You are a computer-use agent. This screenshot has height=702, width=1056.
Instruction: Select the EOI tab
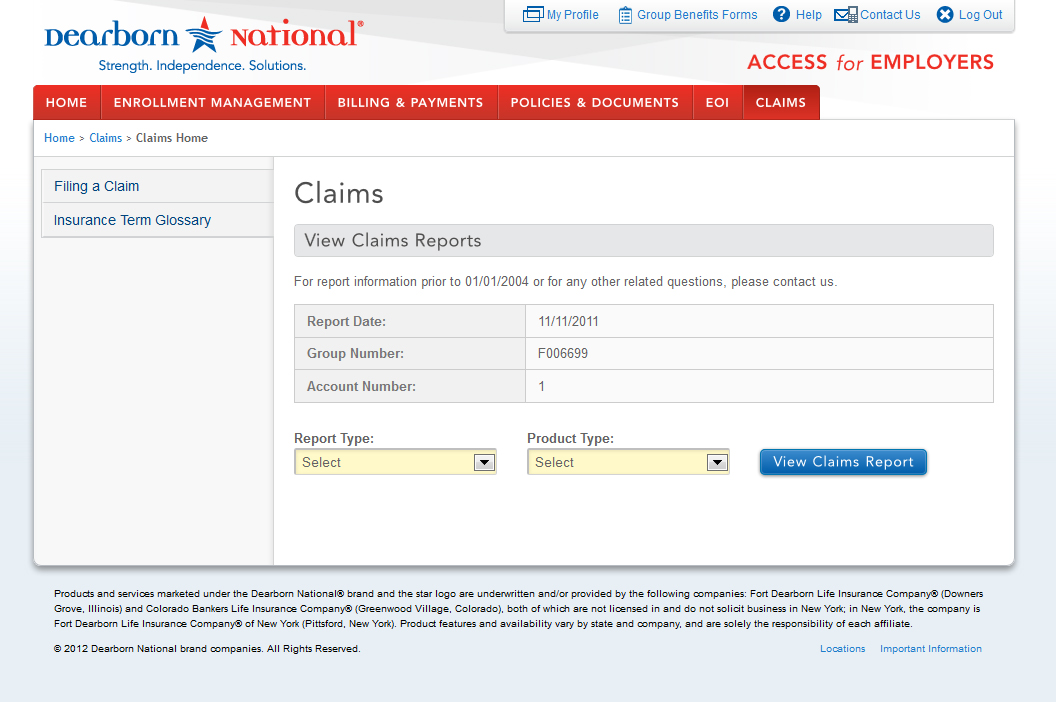[717, 103]
